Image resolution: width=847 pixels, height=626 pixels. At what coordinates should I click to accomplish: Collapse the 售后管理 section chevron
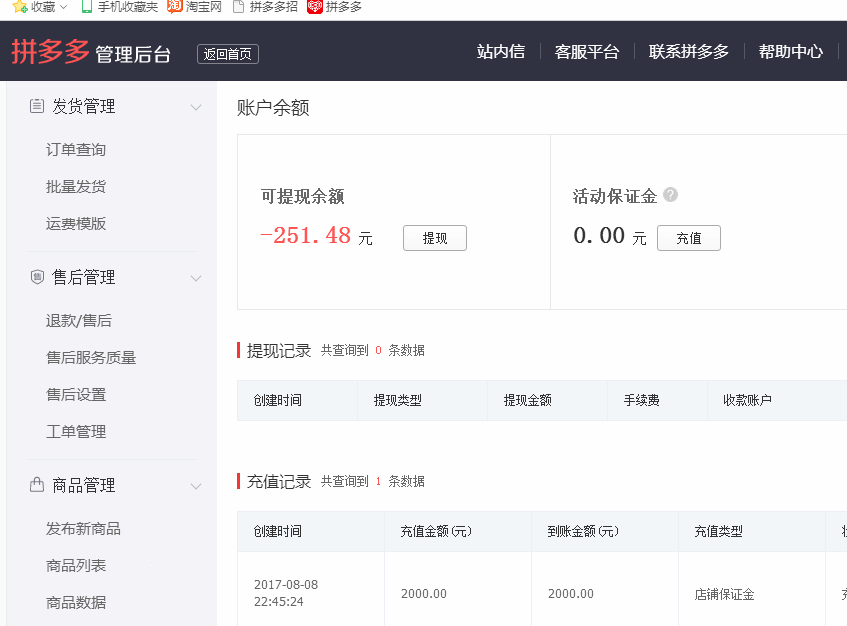[196, 278]
